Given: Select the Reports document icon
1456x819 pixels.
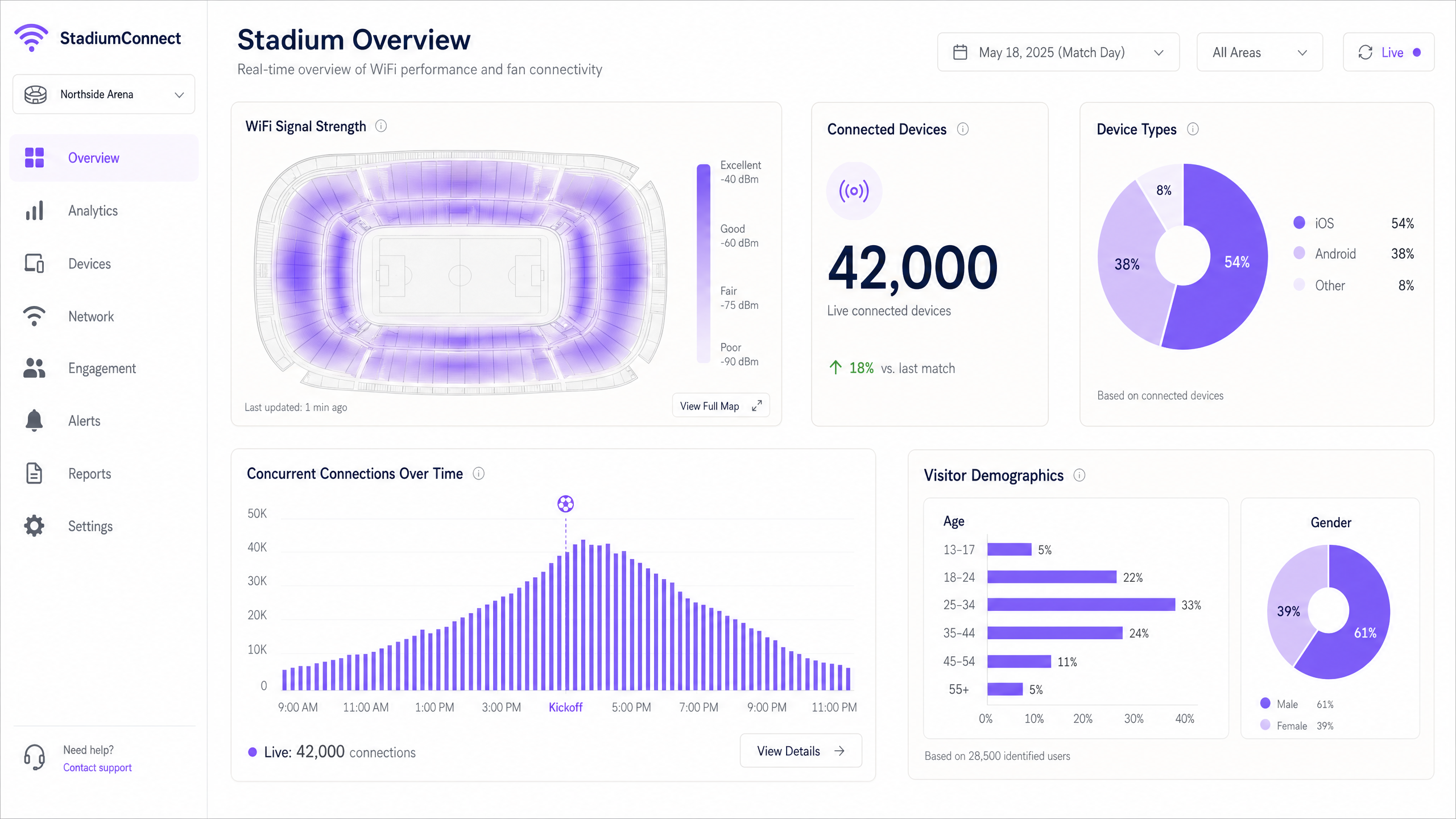Looking at the screenshot, I should pyautogui.click(x=34, y=473).
